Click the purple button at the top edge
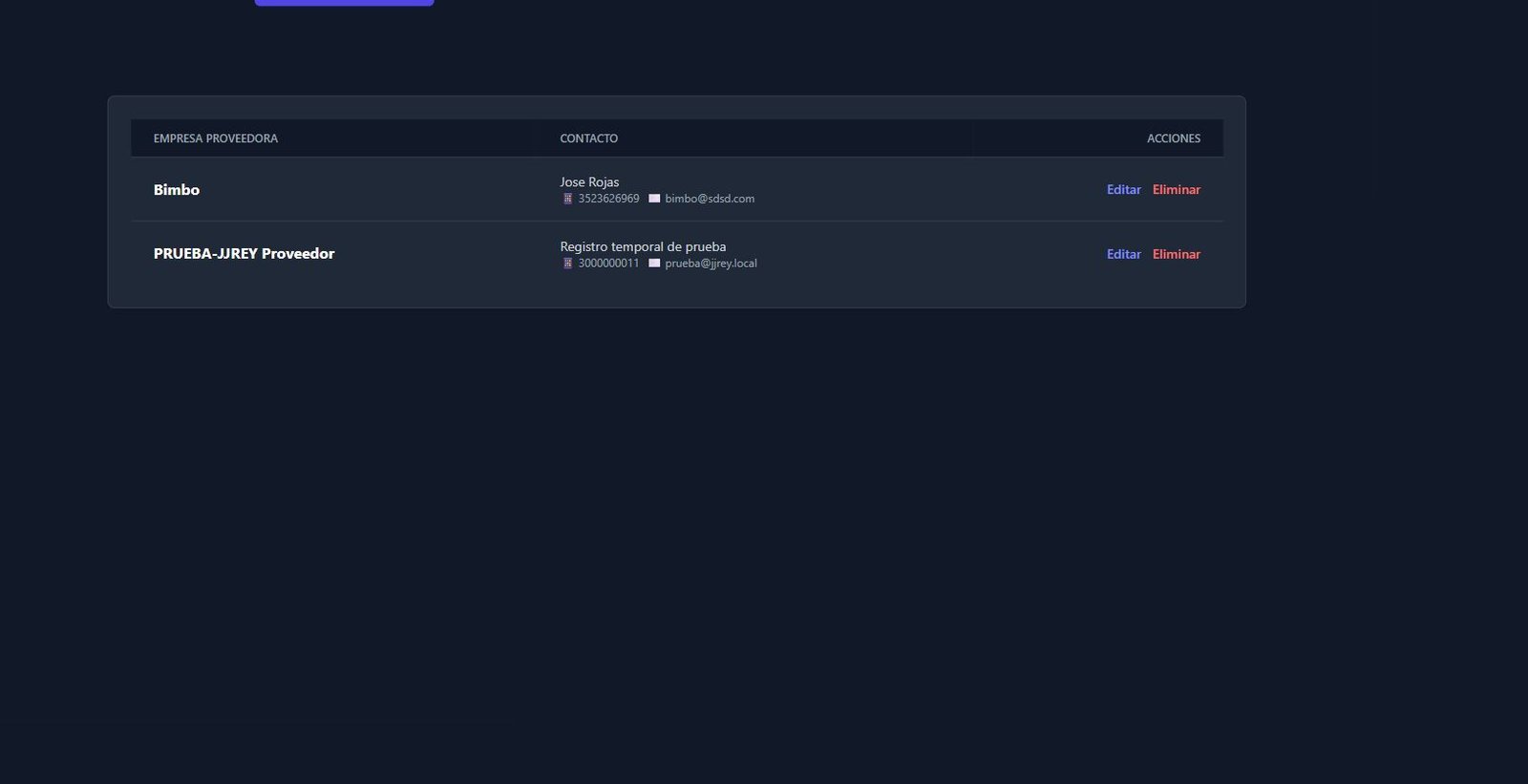 tap(344, 3)
